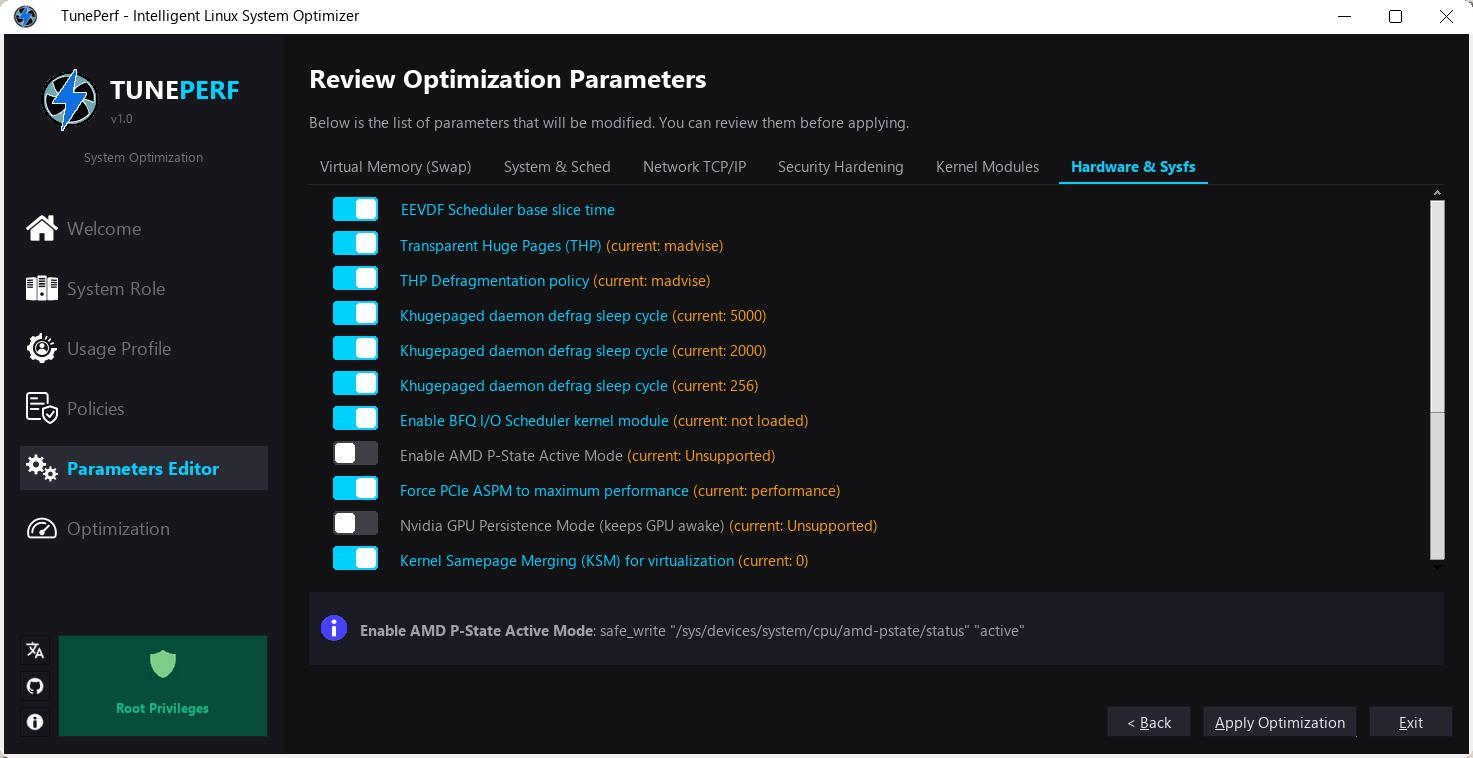
Task: Click the Root Privileges status panel
Action: (163, 686)
